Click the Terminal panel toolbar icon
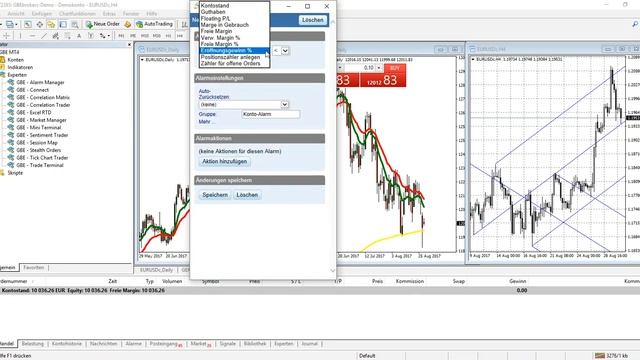Image resolution: width=640 pixels, height=360 pixels. coord(63,24)
